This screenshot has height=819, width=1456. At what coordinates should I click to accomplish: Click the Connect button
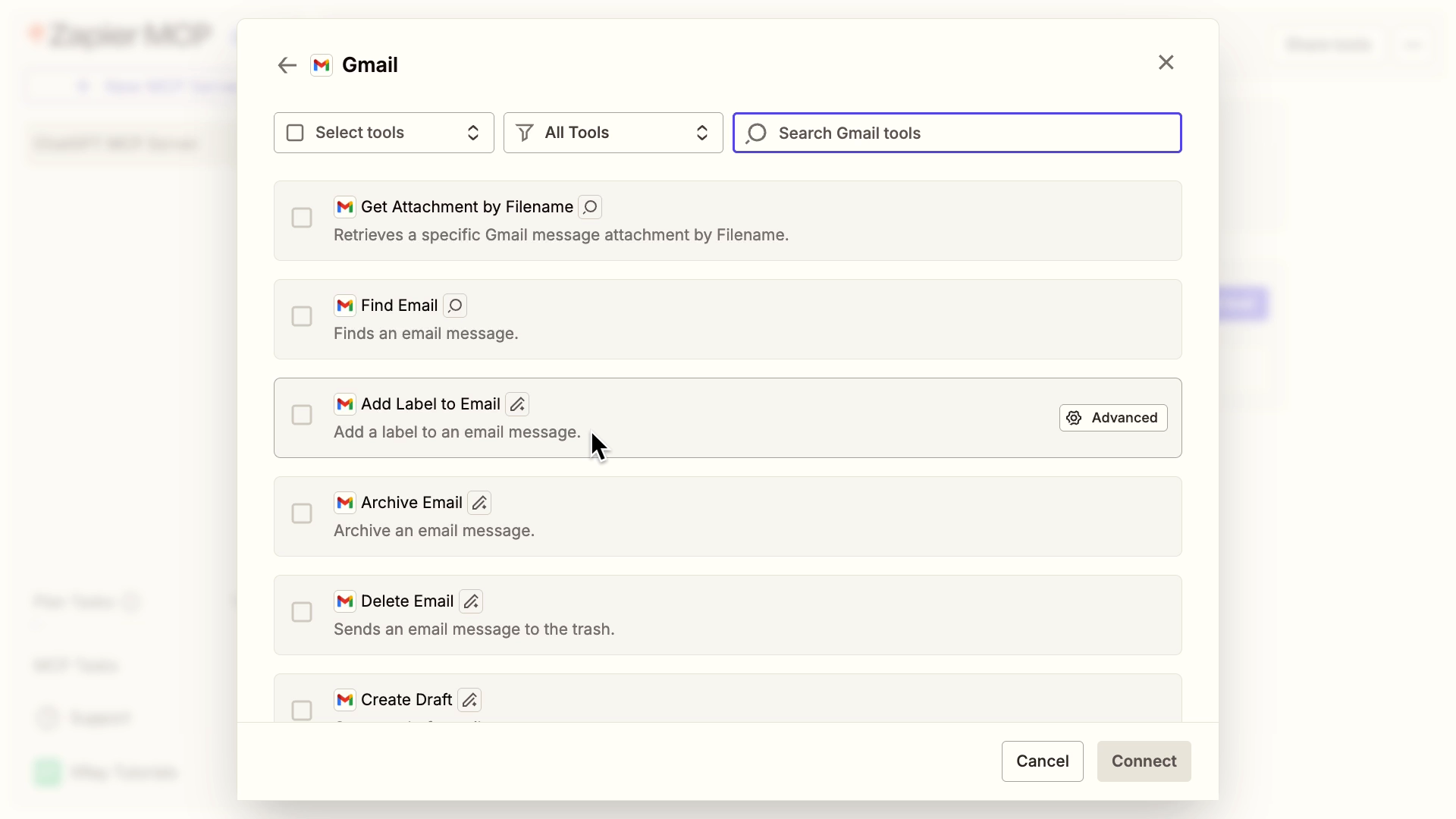(x=1144, y=761)
